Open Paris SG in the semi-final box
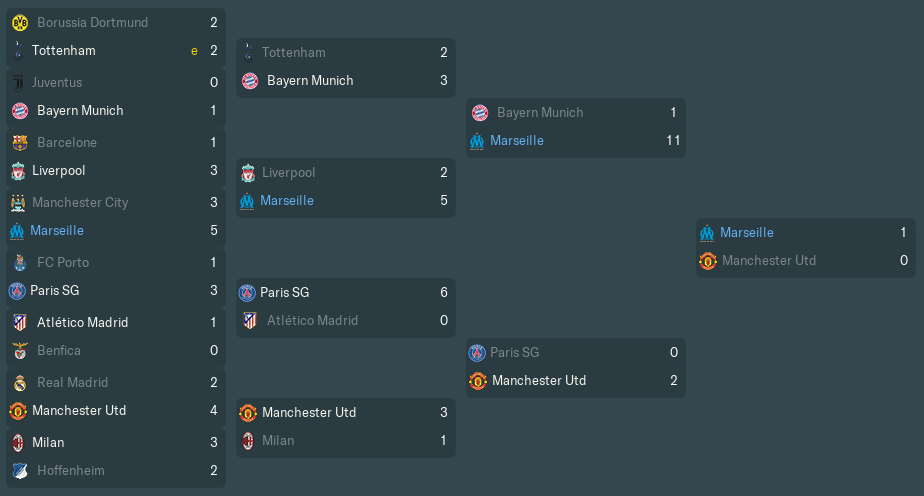 tap(514, 352)
